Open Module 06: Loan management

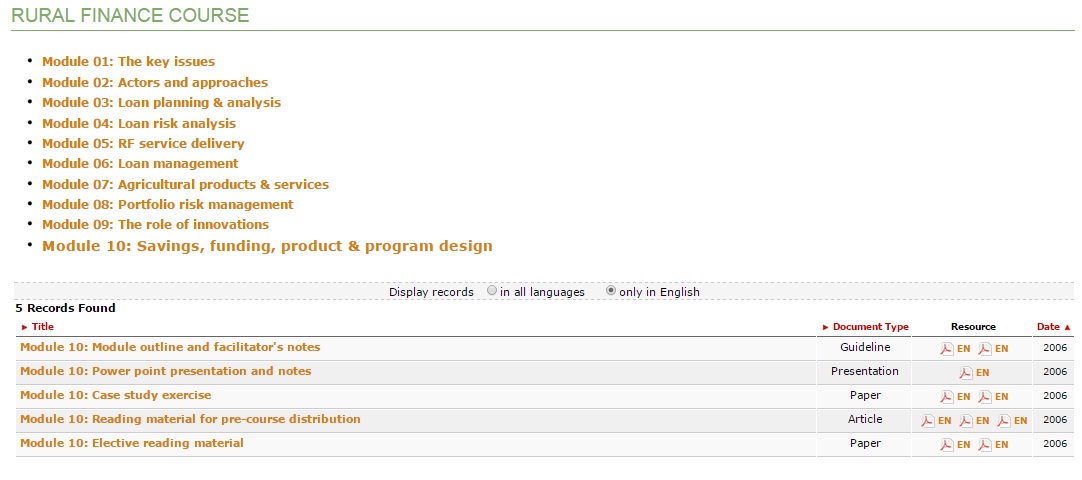click(140, 164)
